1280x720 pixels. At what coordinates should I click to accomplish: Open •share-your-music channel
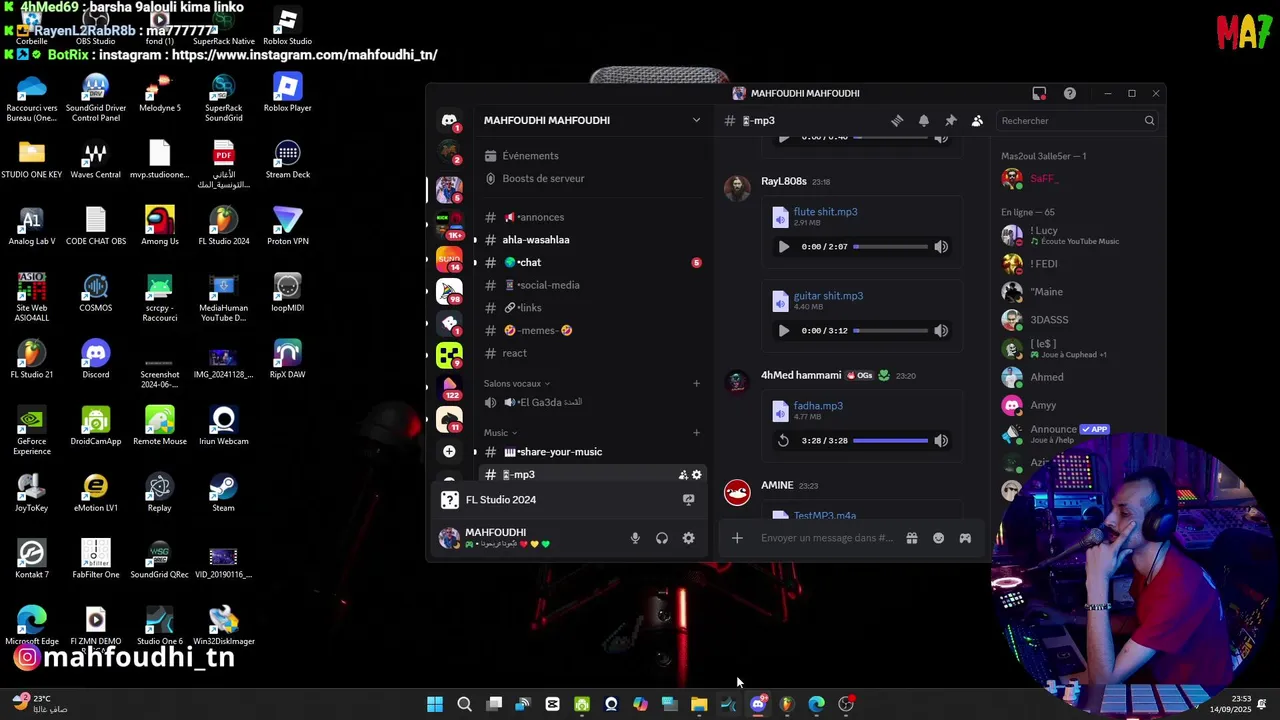592,452
